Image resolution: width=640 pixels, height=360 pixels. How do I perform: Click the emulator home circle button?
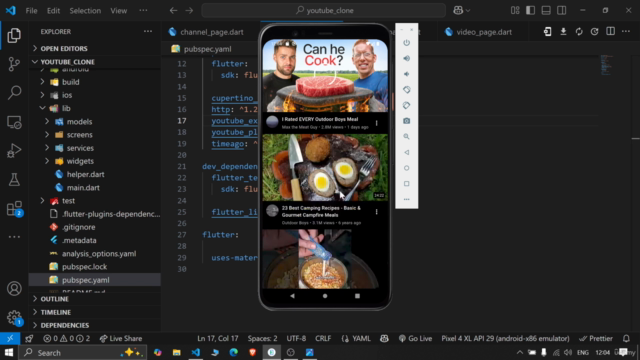pyautogui.click(x=407, y=168)
